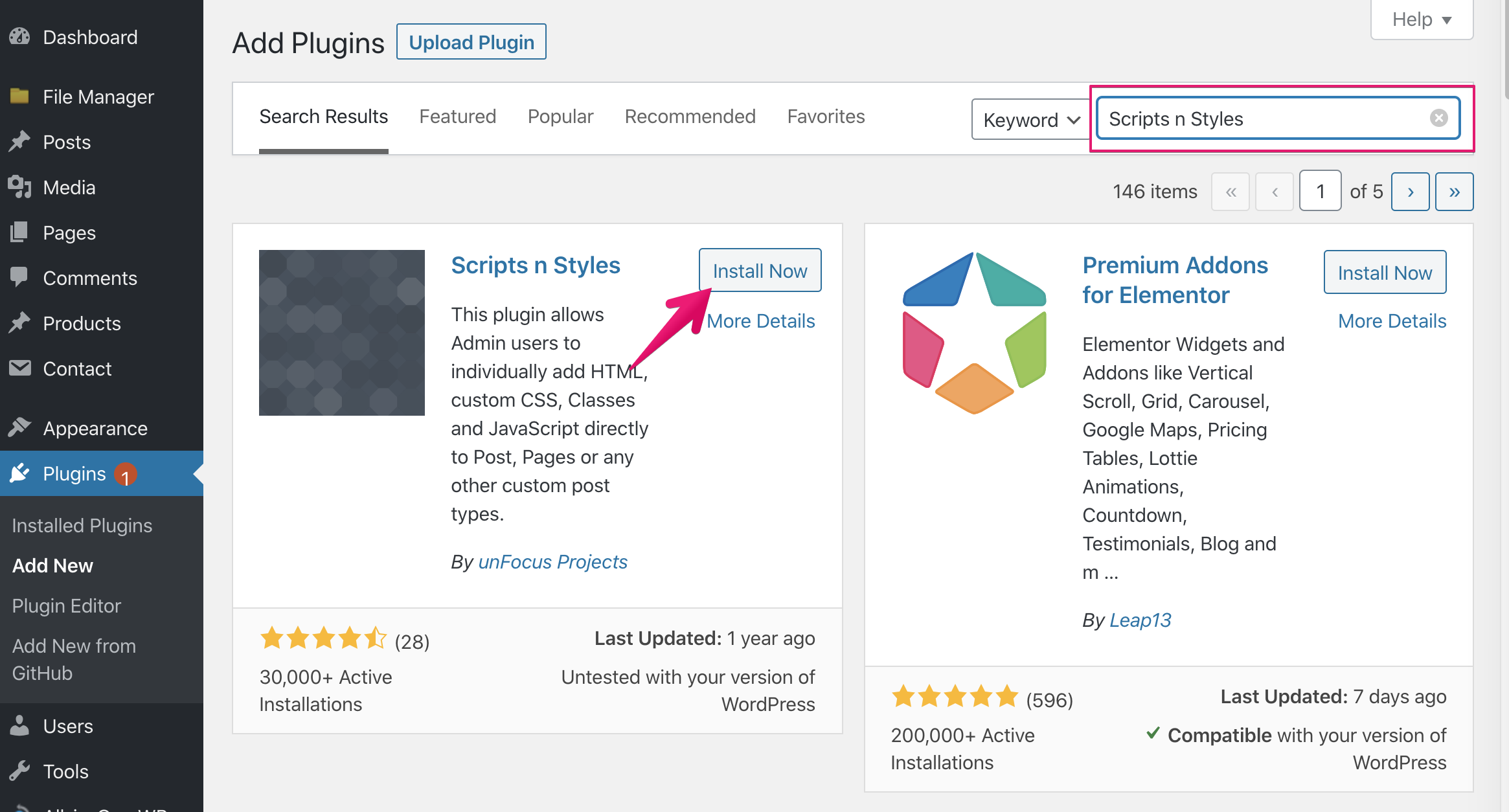
Task: Click the Appearance paintbrush icon
Action: pos(20,428)
